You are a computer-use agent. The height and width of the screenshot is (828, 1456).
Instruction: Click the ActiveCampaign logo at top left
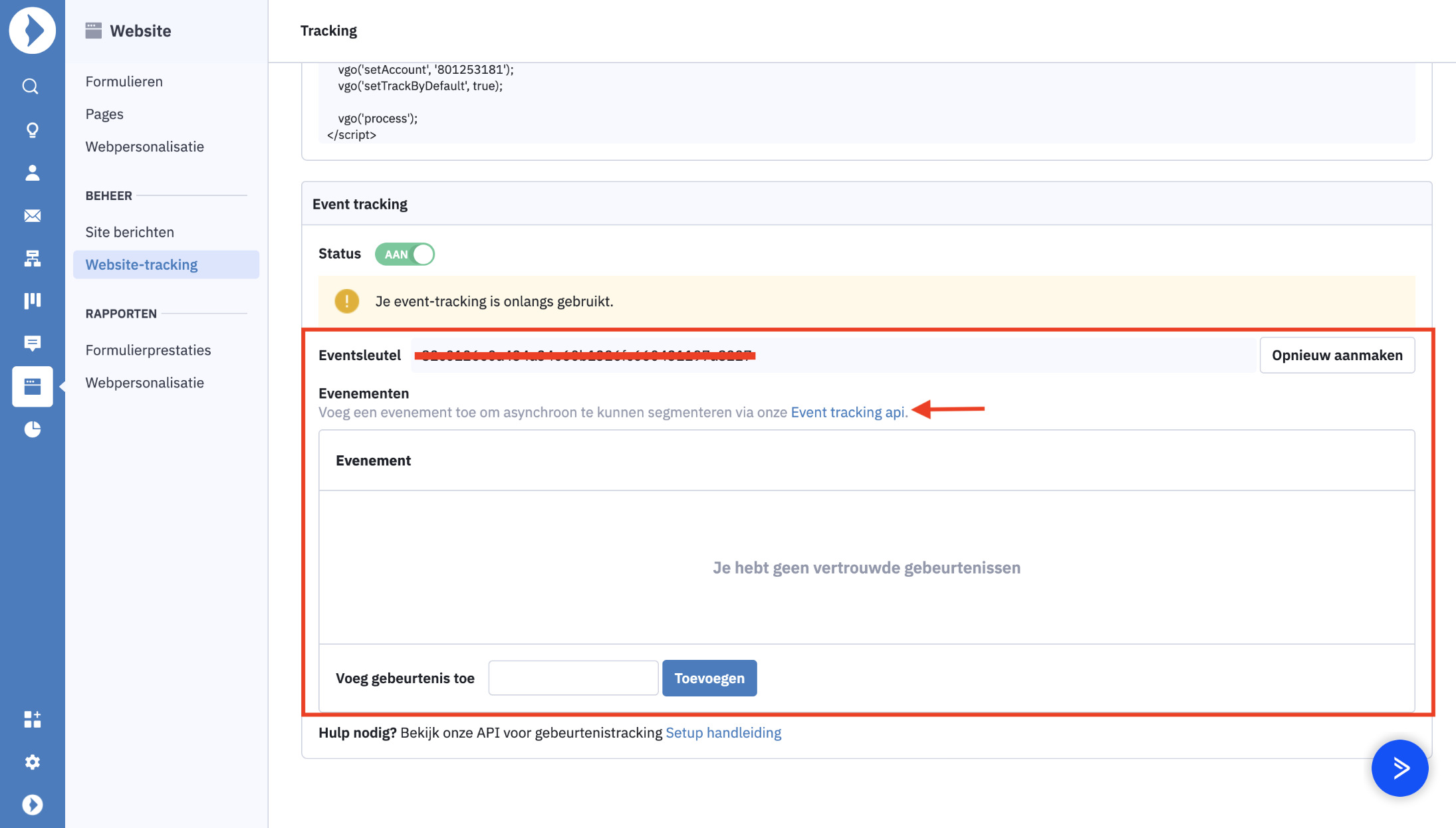[32, 31]
